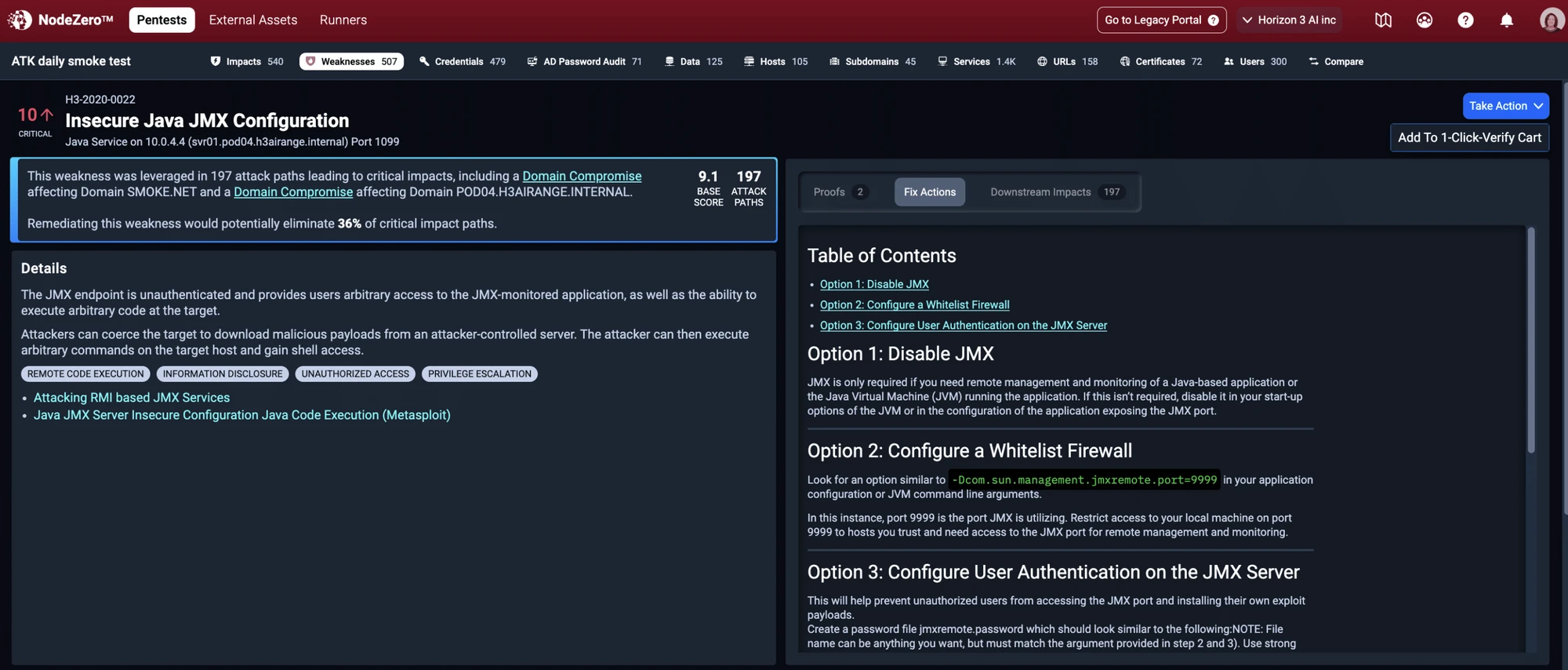
Task: Open the notifications bell
Action: click(1506, 20)
